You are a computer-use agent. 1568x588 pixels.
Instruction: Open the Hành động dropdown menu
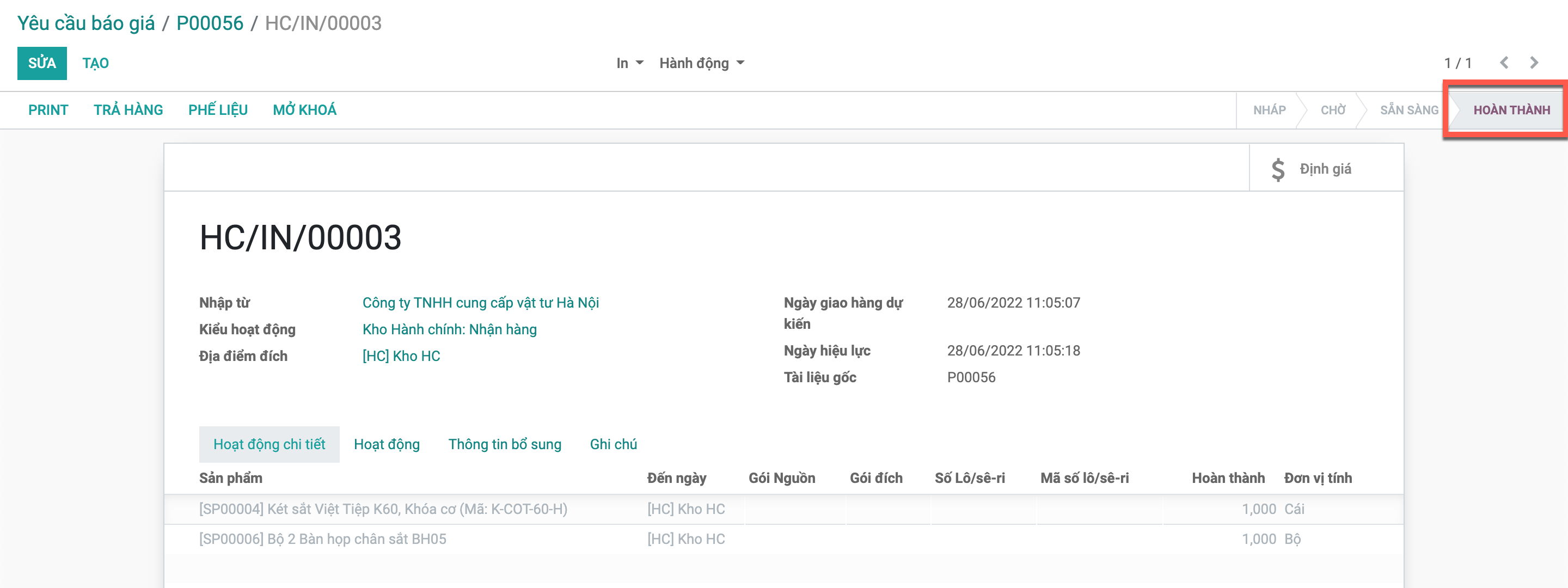point(701,63)
